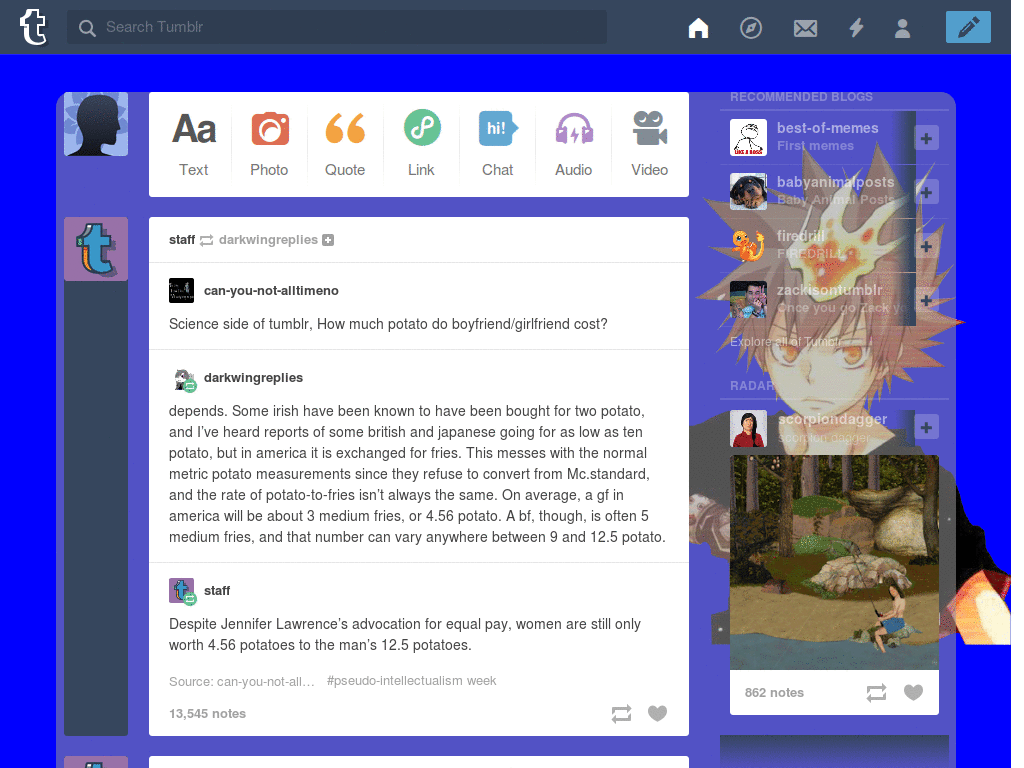The height and width of the screenshot is (768, 1024).
Task: Click scorpiondagger avatar thumbnail
Action: [x=748, y=428]
